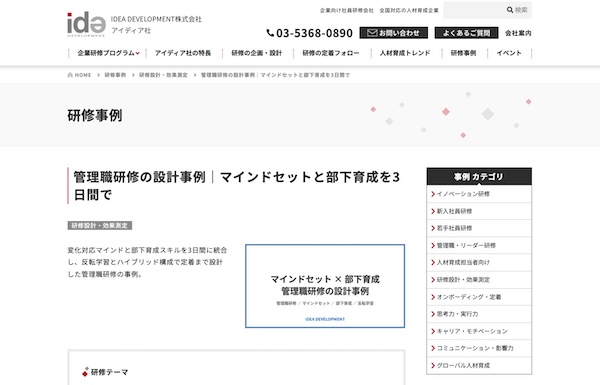Go to HOME in the breadcrumb
The width and height of the screenshot is (600, 385).
coord(83,75)
